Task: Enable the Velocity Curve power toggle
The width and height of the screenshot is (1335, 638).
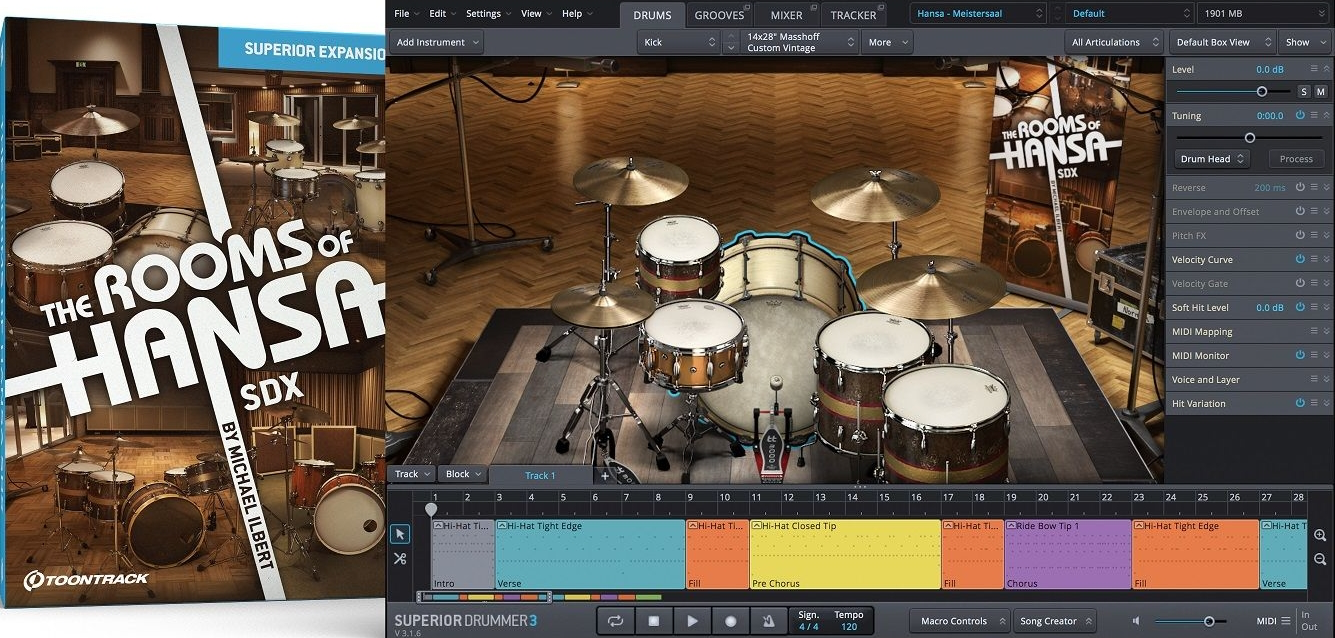Action: (1299, 259)
